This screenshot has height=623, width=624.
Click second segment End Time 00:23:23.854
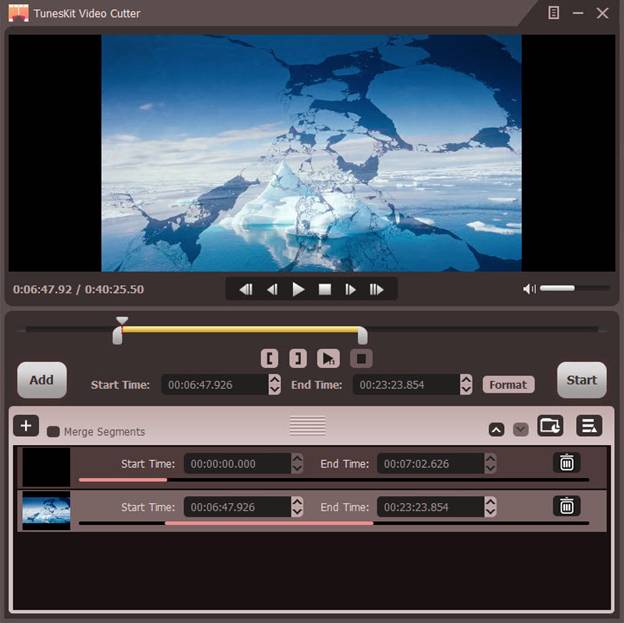tap(431, 507)
